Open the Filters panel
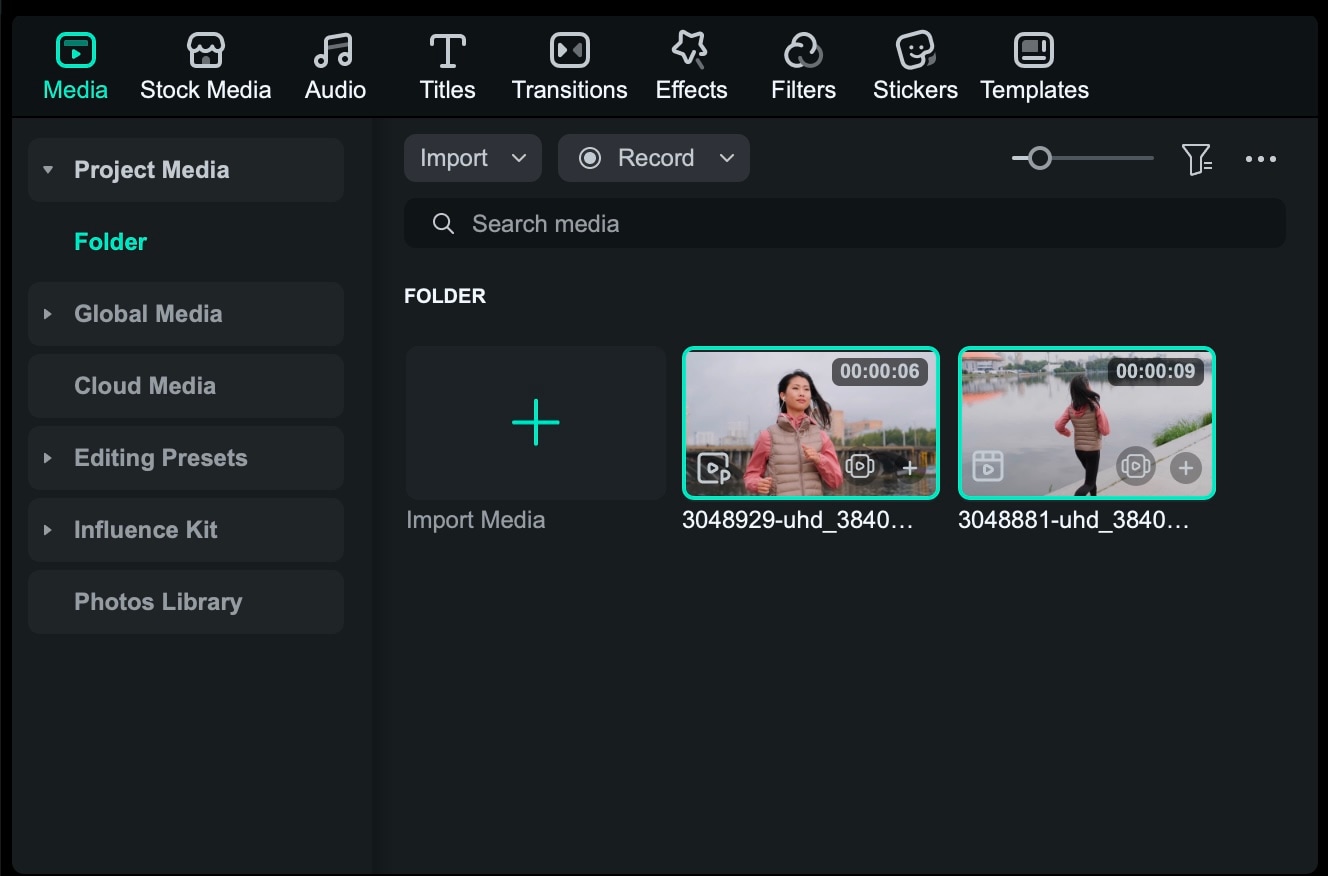Image resolution: width=1328 pixels, height=876 pixels. click(x=803, y=65)
